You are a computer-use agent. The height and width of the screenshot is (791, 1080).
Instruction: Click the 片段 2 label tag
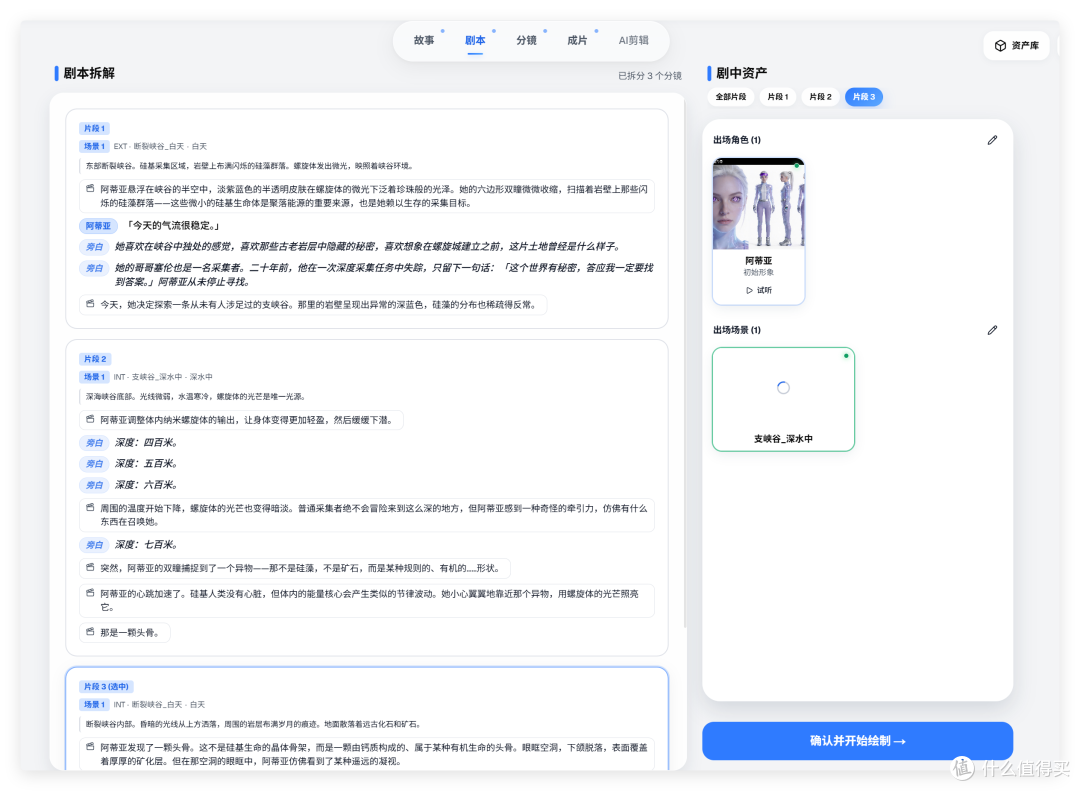(x=95, y=359)
